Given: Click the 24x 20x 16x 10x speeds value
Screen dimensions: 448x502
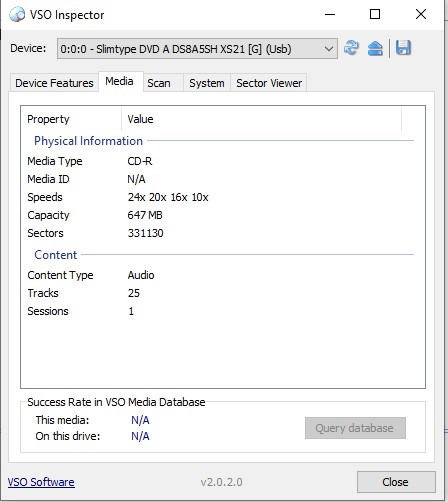Looking at the screenshot, I should click(168, 197).
